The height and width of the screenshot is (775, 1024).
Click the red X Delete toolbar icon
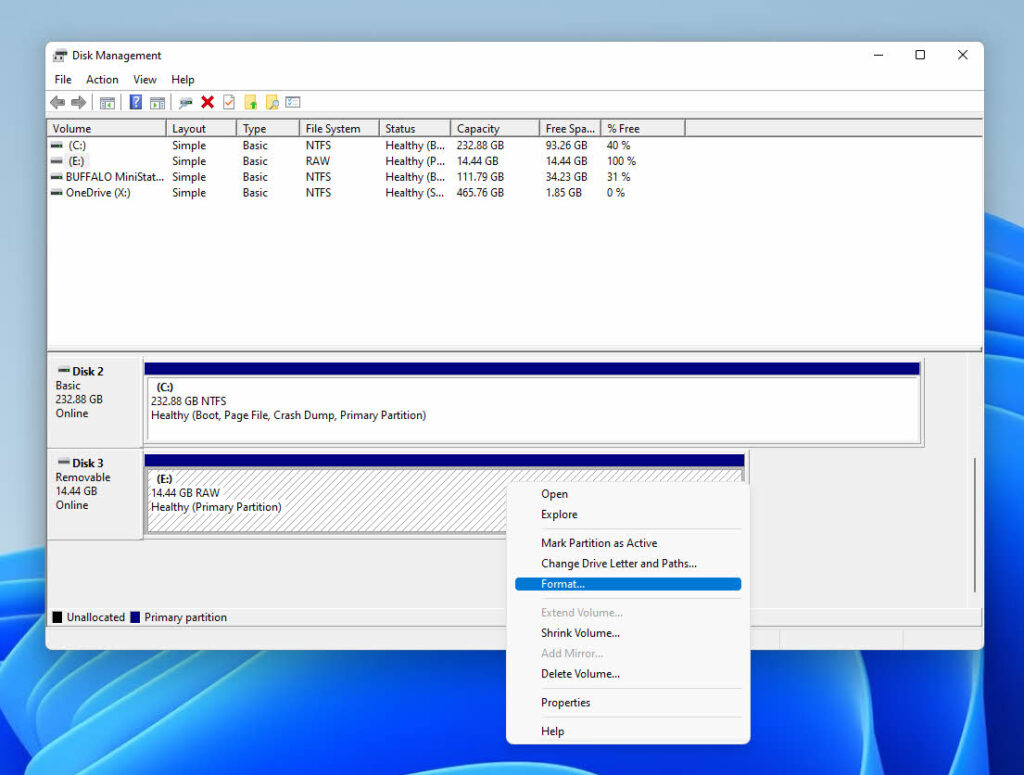click(207, 103)
